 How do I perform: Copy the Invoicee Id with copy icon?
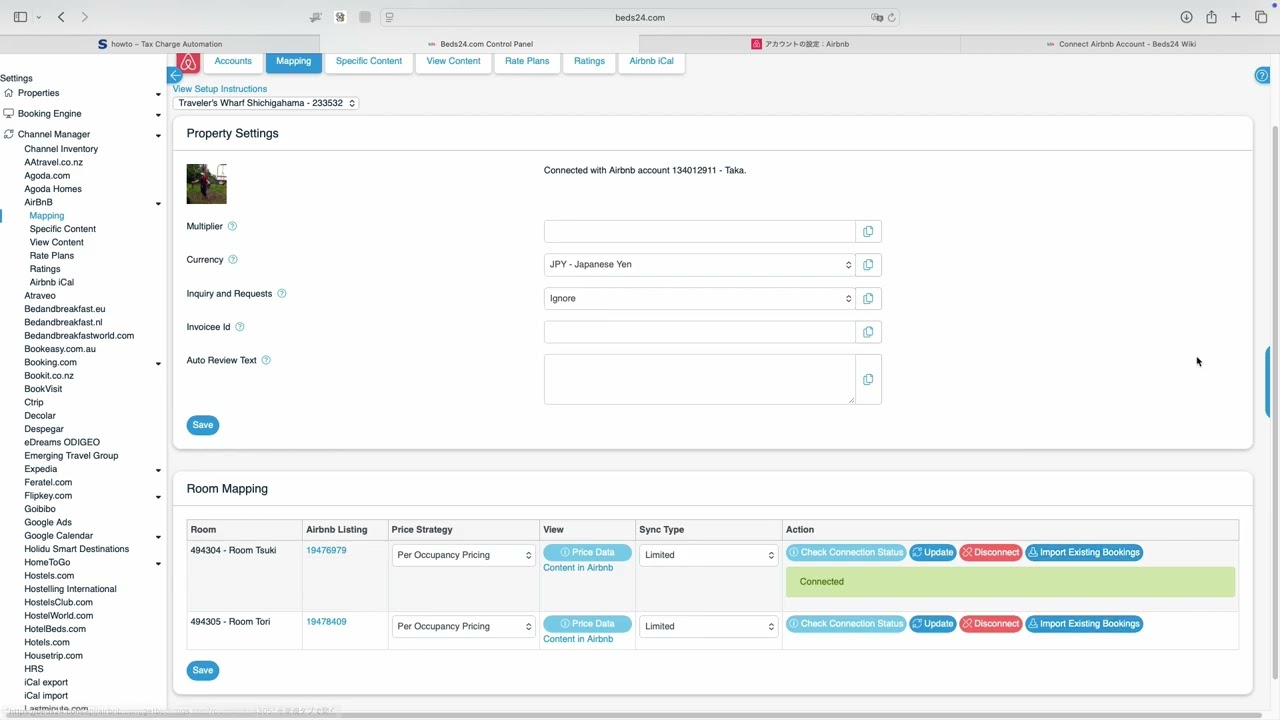pyautogui.click(x=868, y=332)
